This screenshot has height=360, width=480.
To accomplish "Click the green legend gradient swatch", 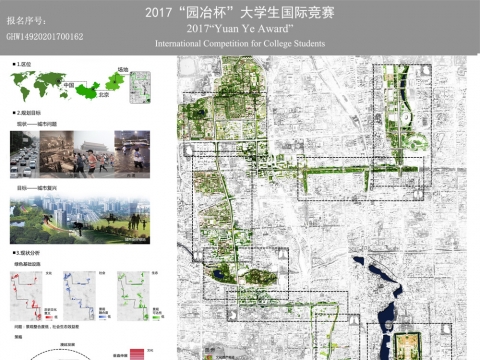I will click(156, 317).
